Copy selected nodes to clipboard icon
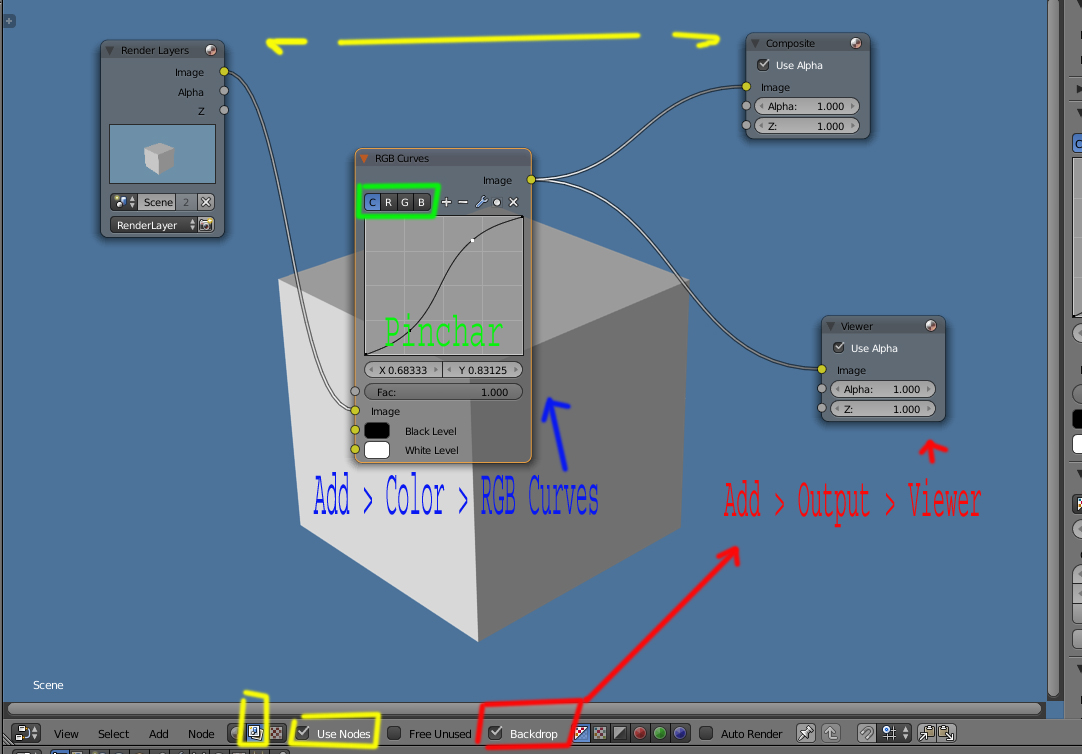This screenshot has width=1082, height=754. click(927, 733)
